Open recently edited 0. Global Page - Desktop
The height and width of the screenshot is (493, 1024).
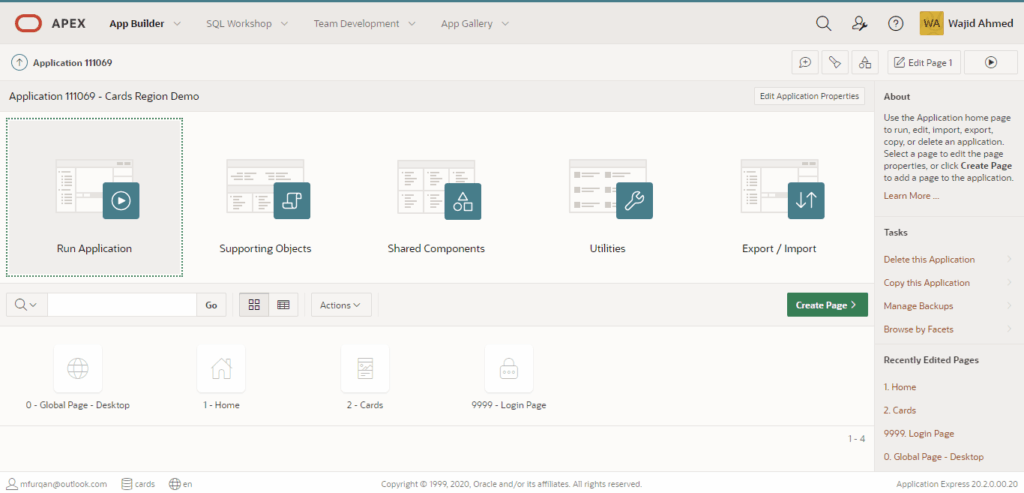point(933,457)
